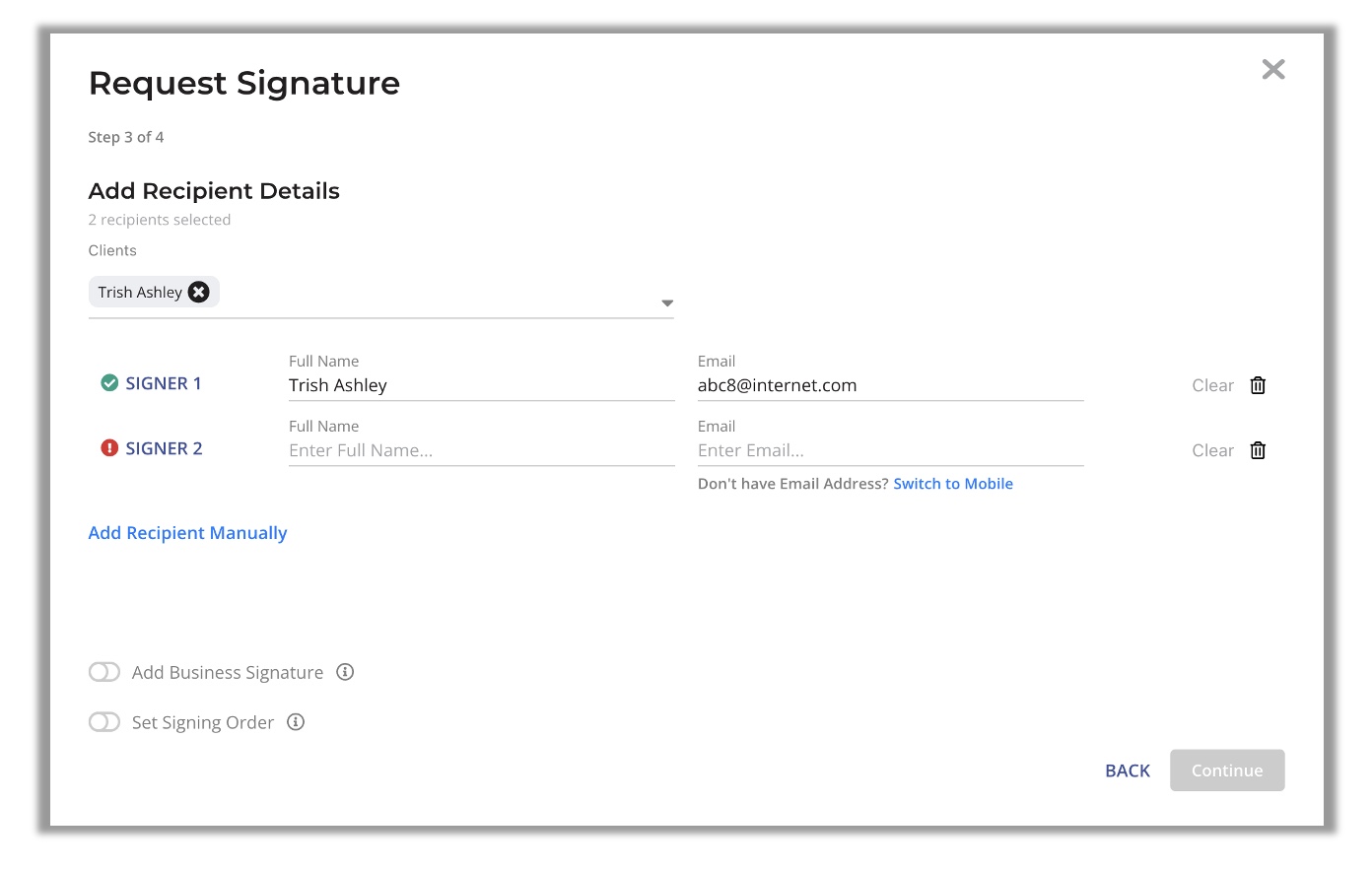Image resolution: width=1372 pixels, height=871 pixels.
Task: Delete Signer 1 with trash icon
Action: (1258, 385)
